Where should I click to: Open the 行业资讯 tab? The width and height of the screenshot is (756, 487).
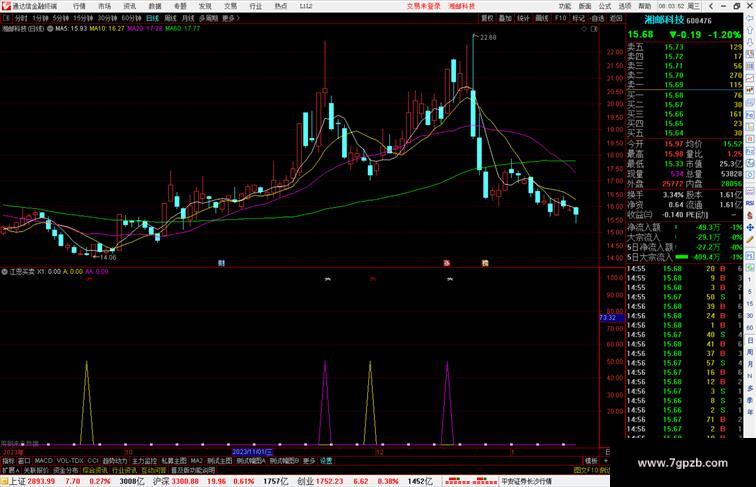124,470
